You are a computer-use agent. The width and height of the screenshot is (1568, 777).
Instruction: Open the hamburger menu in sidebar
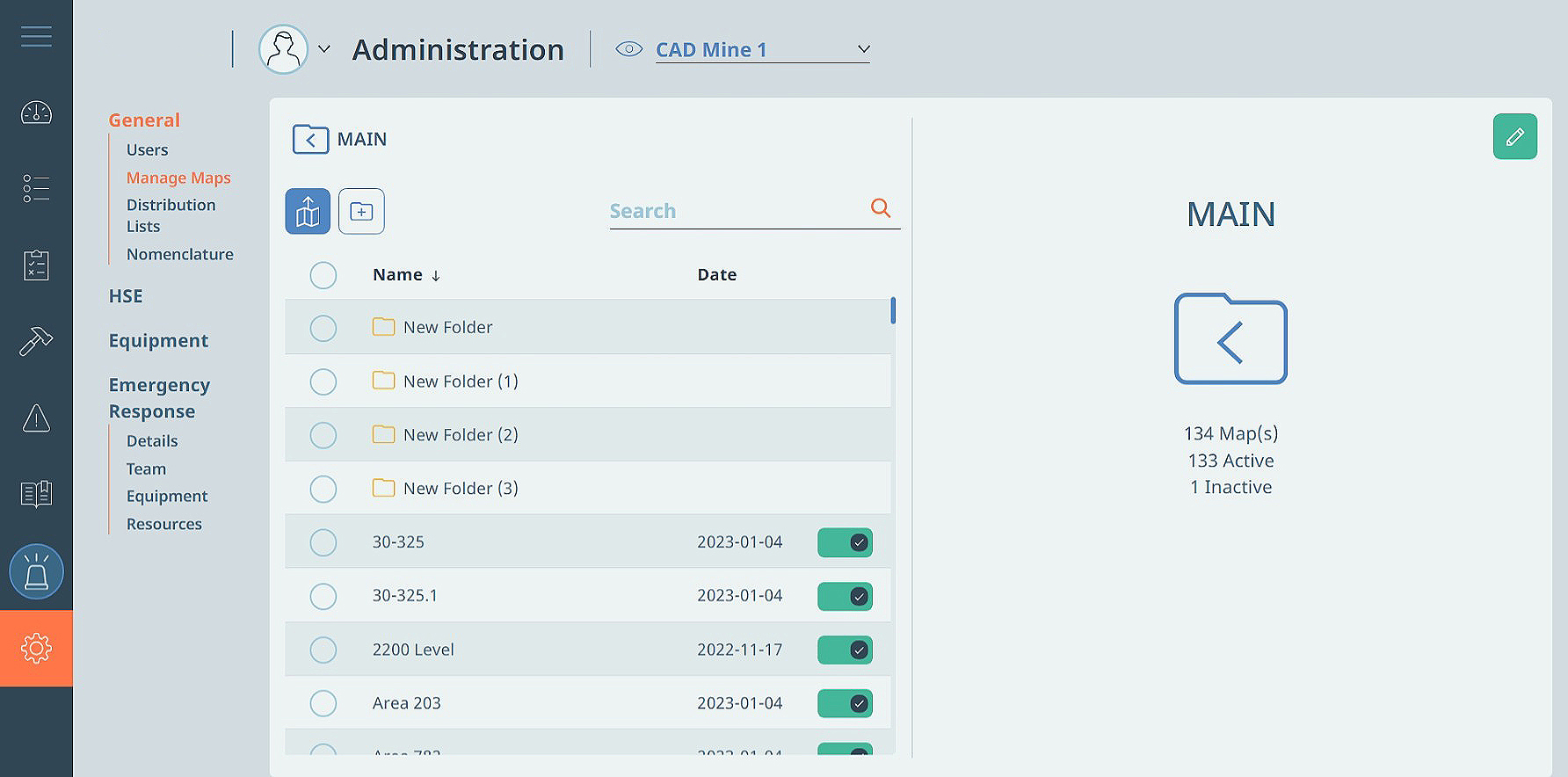pos(36,37)
